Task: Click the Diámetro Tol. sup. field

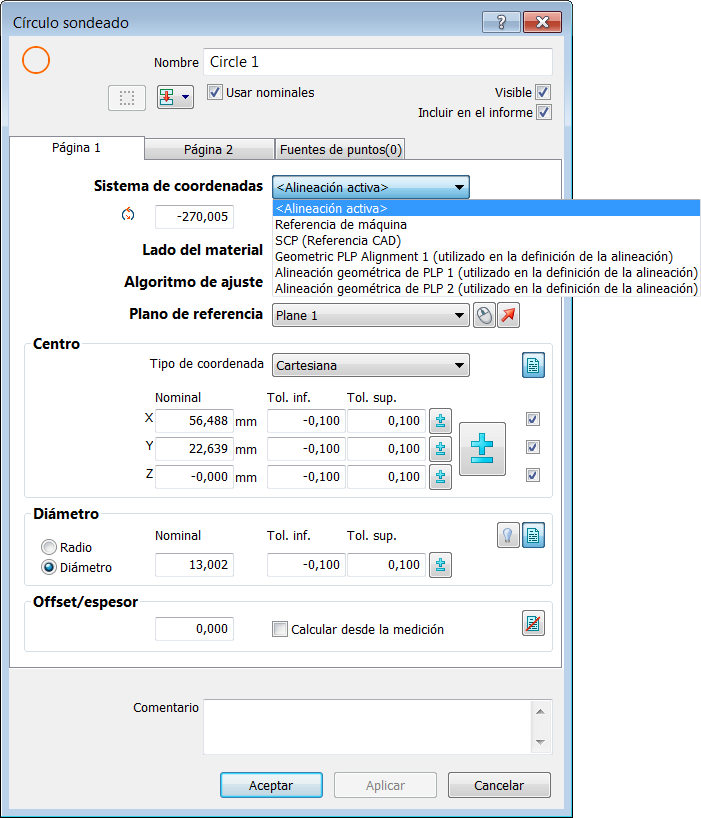Action: point(386,565)
